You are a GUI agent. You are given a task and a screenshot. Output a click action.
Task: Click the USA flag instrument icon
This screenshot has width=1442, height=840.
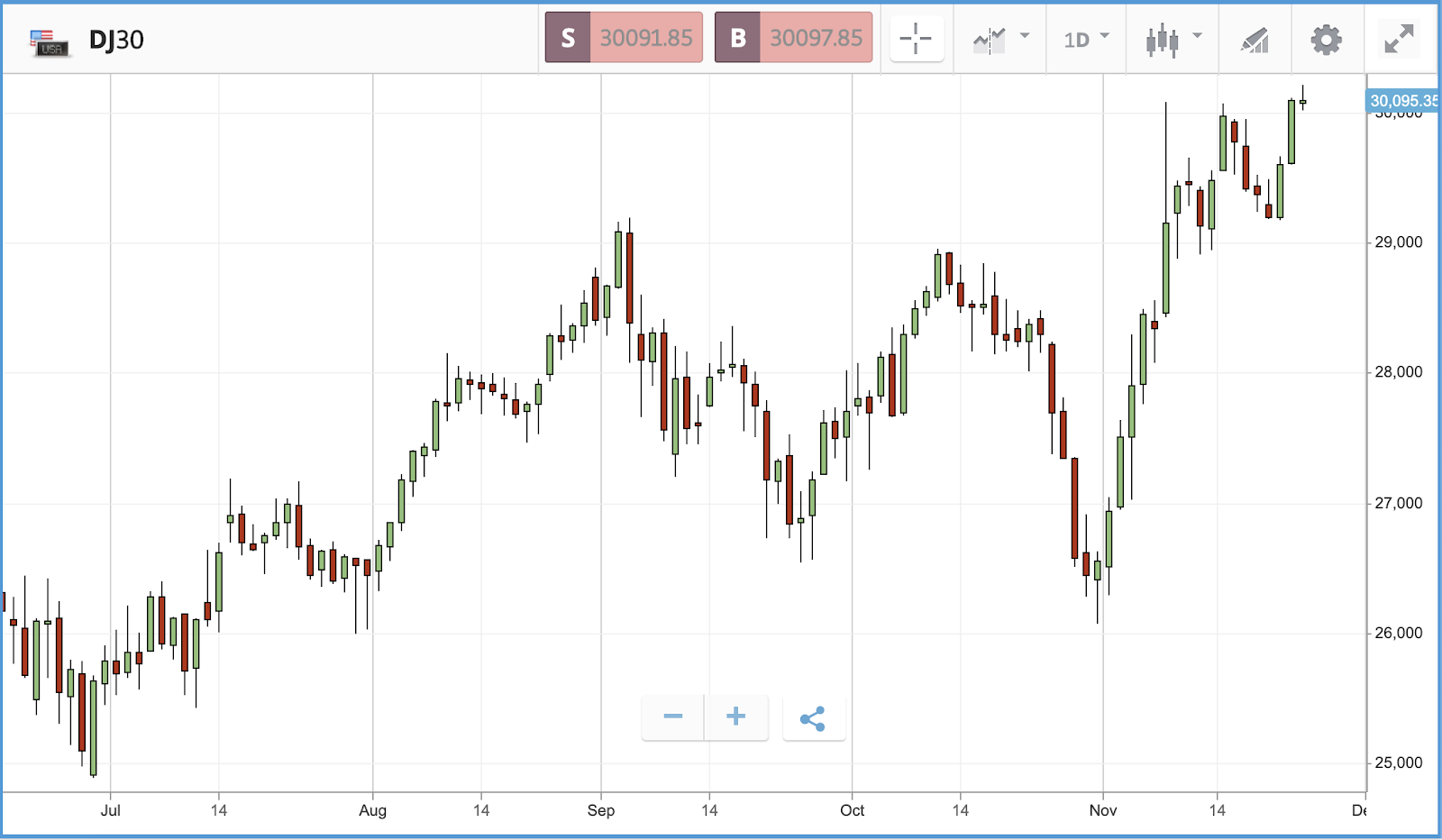[49, 41]
